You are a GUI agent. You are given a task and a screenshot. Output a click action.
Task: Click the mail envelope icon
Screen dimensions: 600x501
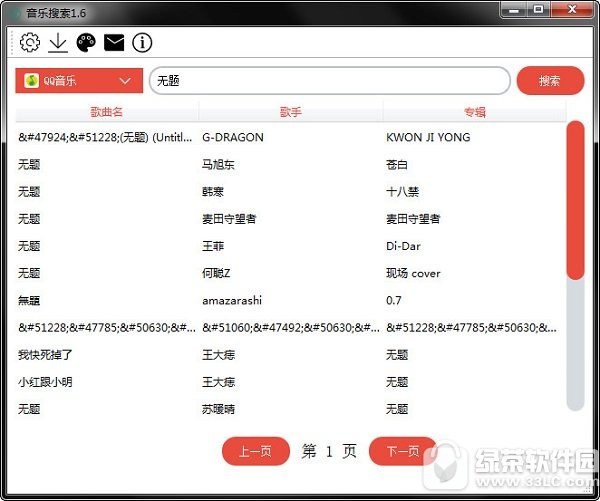pos(114,42)
